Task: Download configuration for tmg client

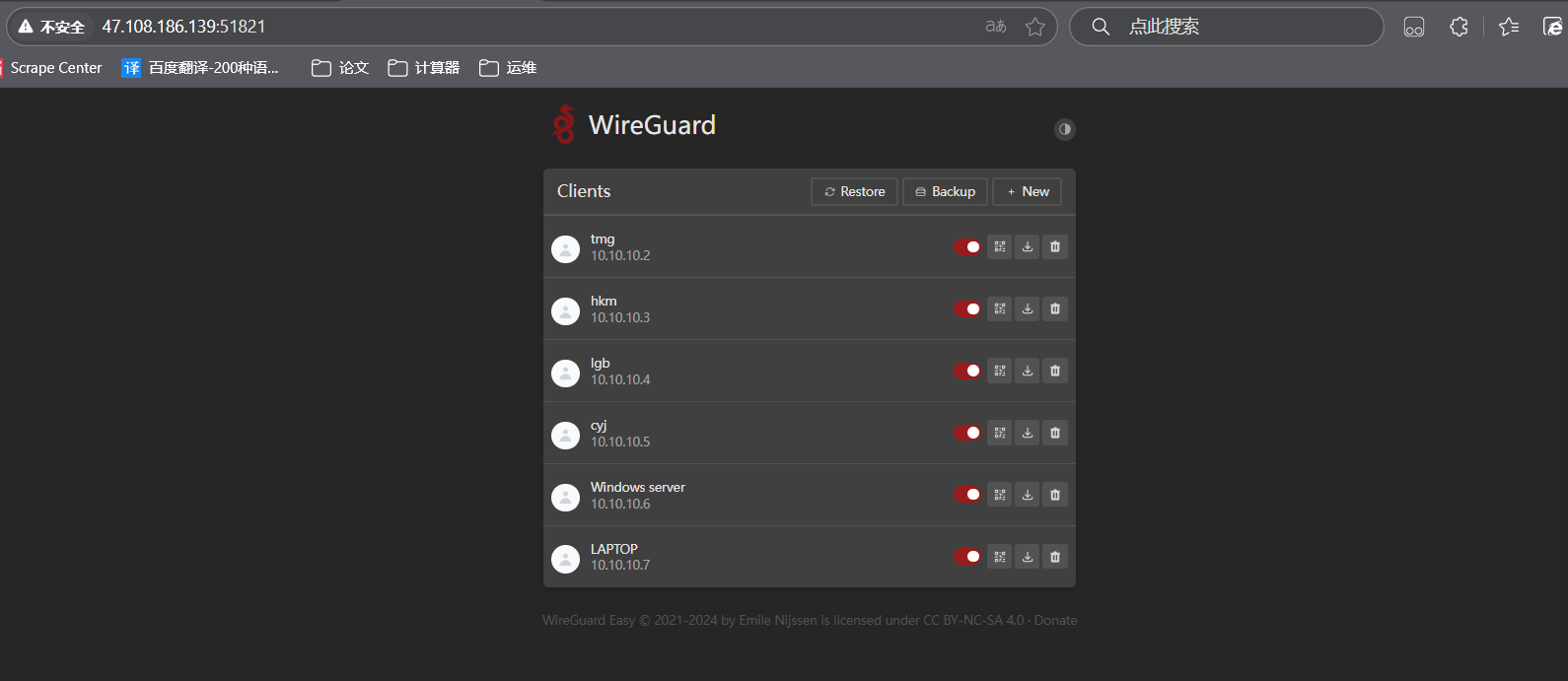Action: click(1028, 247)
